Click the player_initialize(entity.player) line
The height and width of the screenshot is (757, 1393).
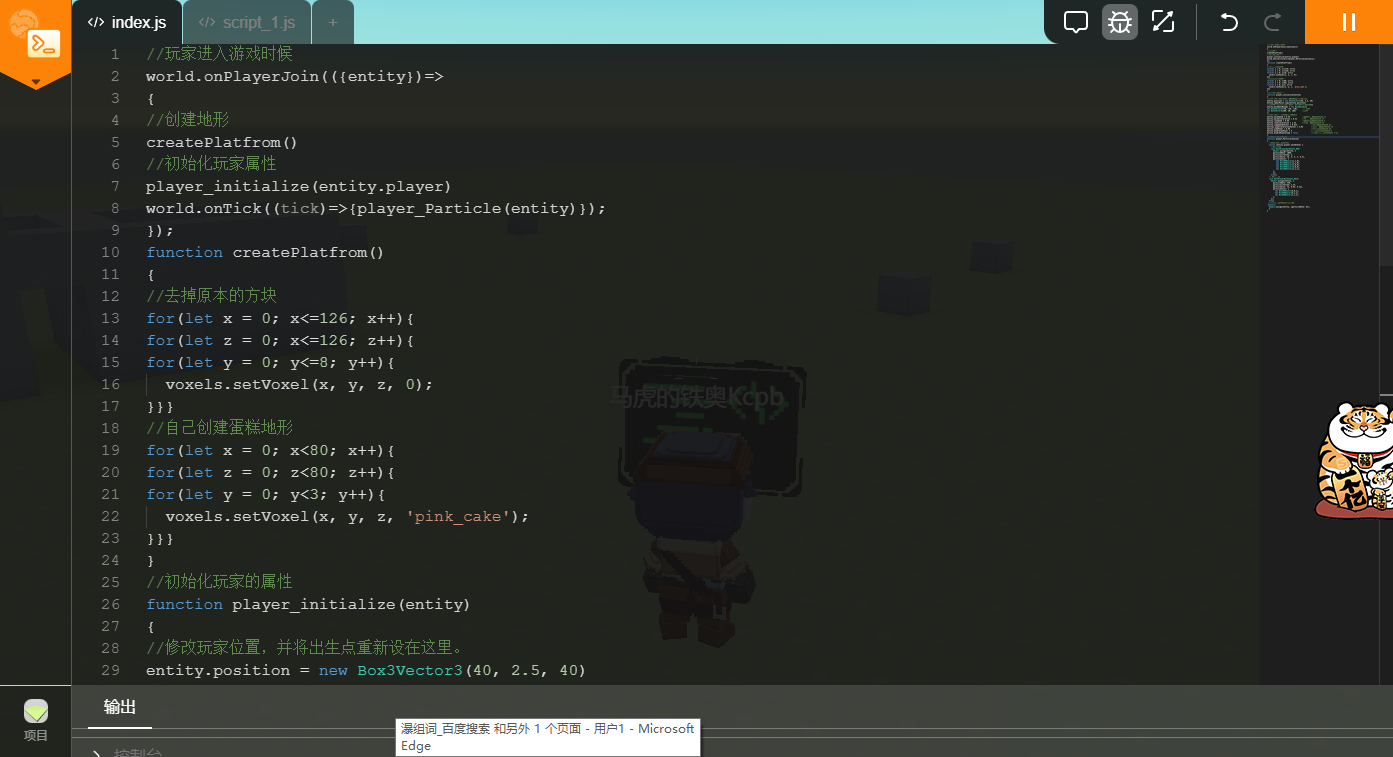(299, 186)
